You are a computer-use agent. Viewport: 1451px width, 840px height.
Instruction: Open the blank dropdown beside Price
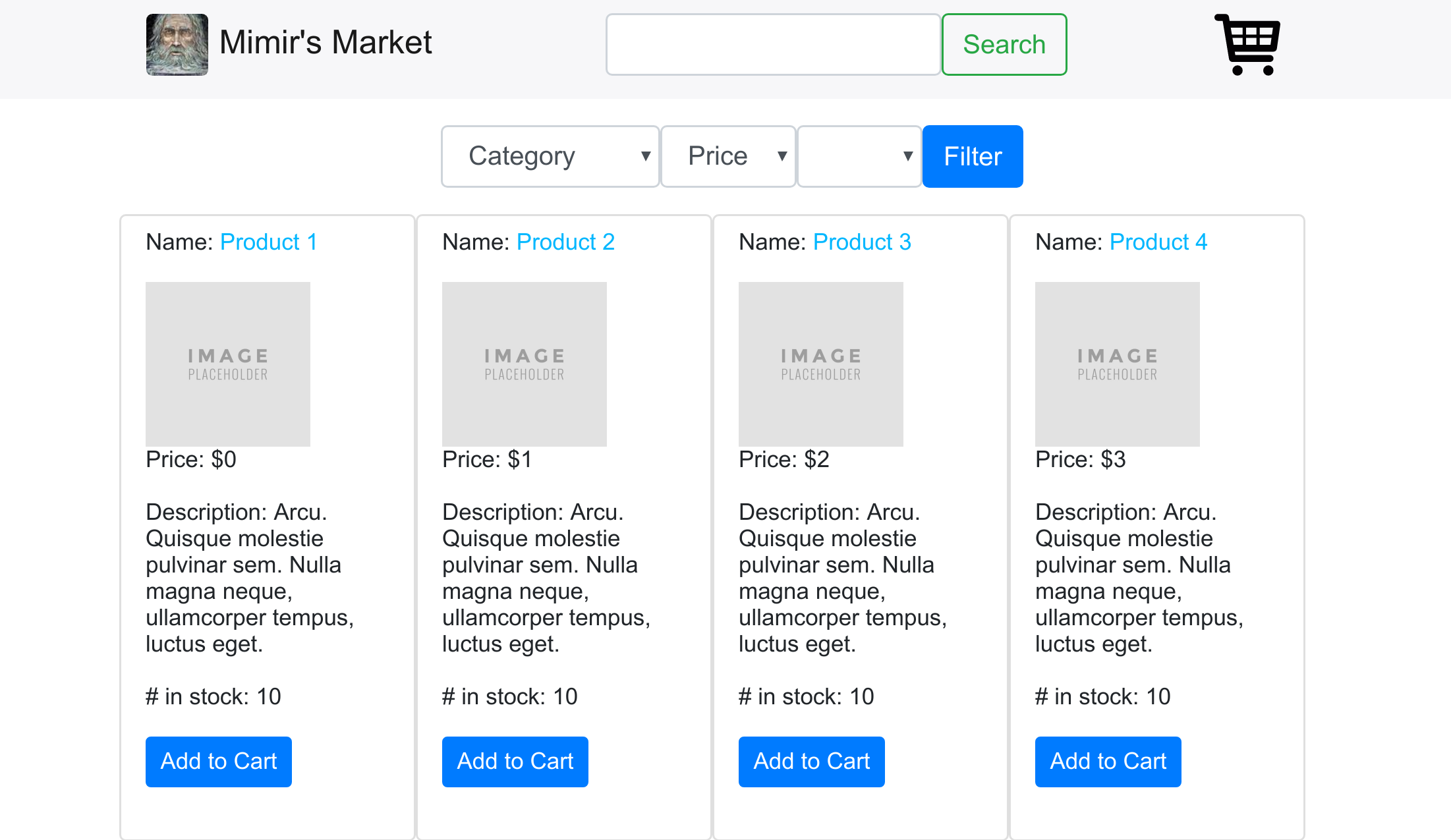[859, 156]
